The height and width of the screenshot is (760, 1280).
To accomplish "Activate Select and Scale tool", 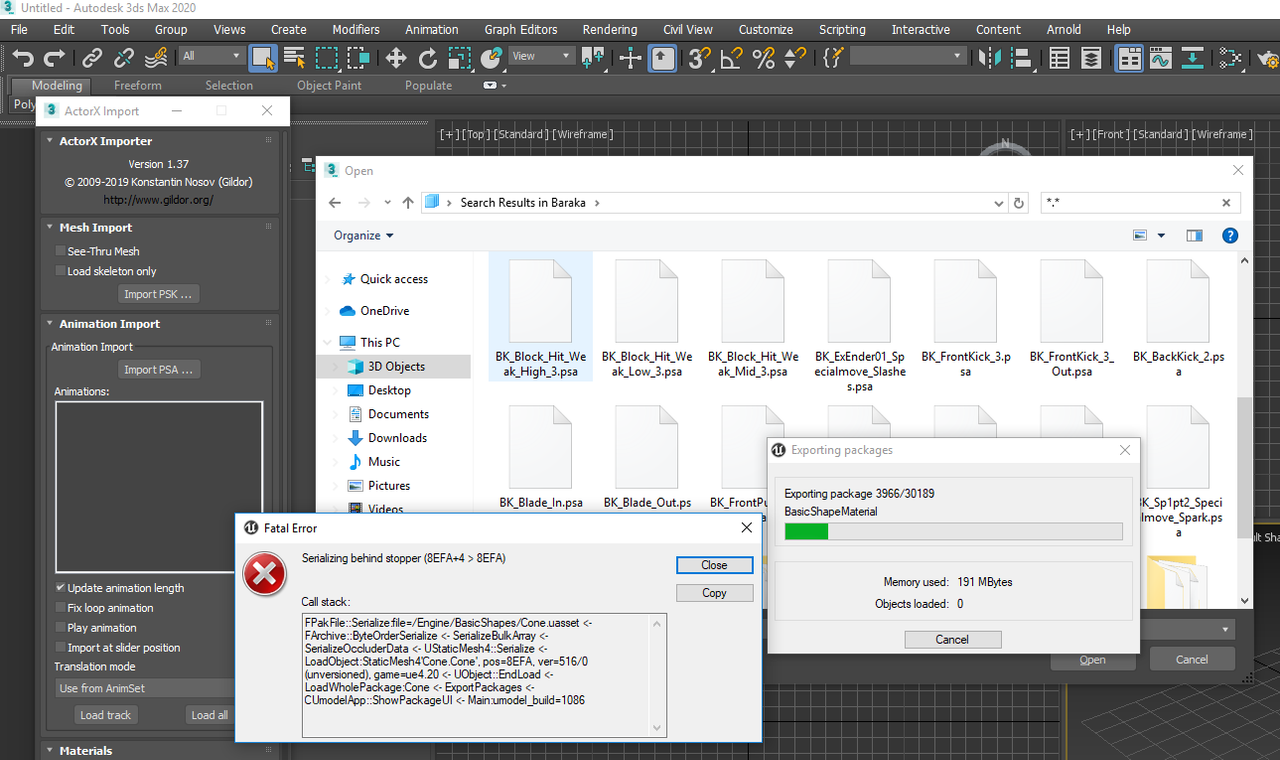I will pyautogui.click(x=460, y=58).
